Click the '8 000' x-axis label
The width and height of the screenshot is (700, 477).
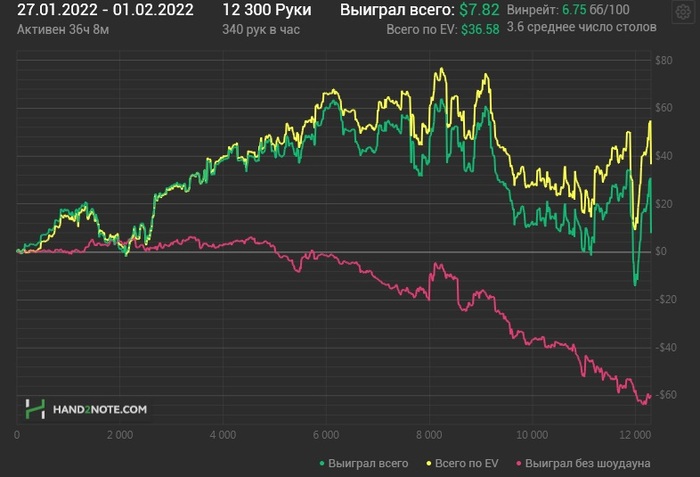429,435
